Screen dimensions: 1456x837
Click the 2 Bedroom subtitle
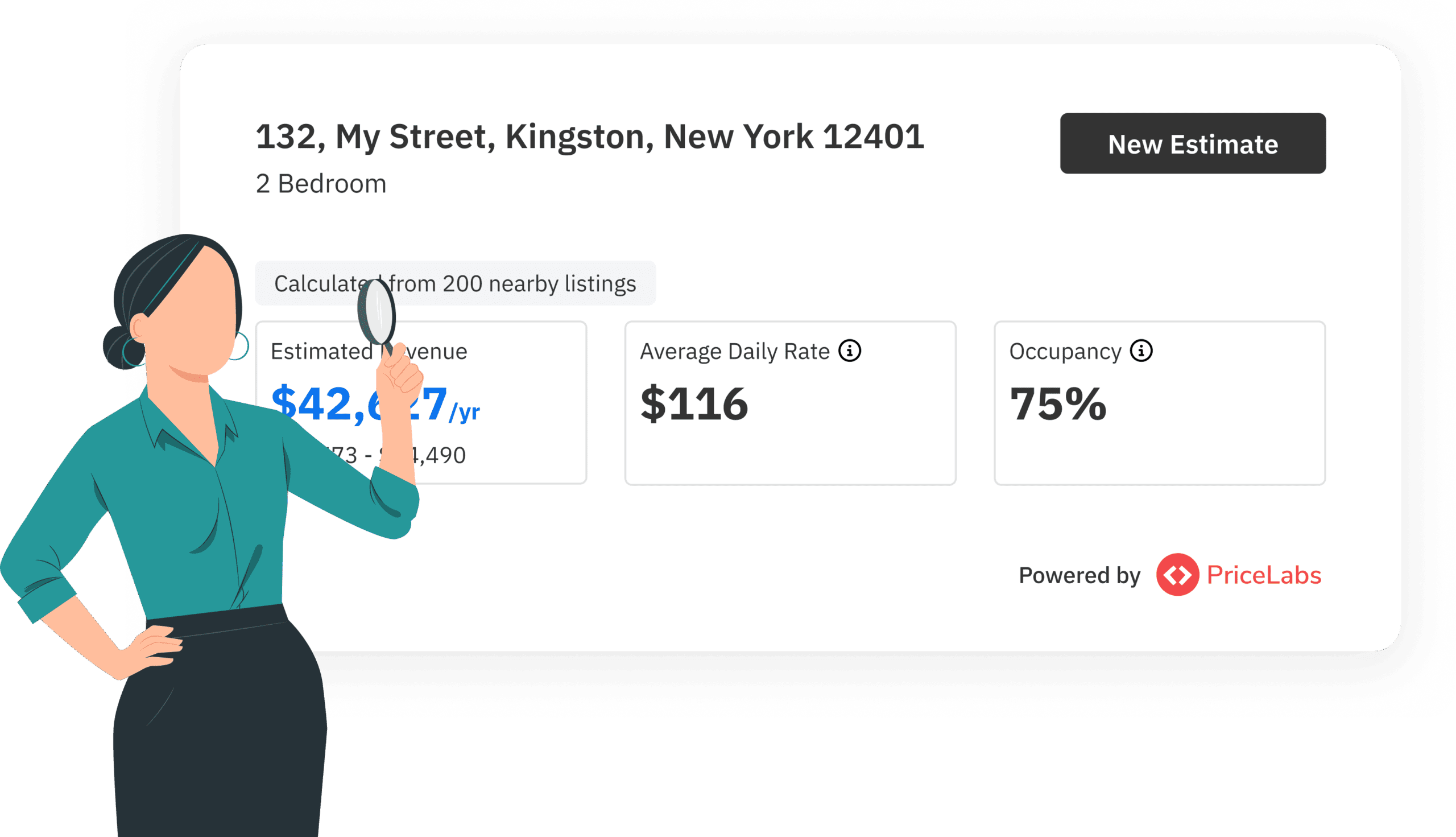point(321,184)
